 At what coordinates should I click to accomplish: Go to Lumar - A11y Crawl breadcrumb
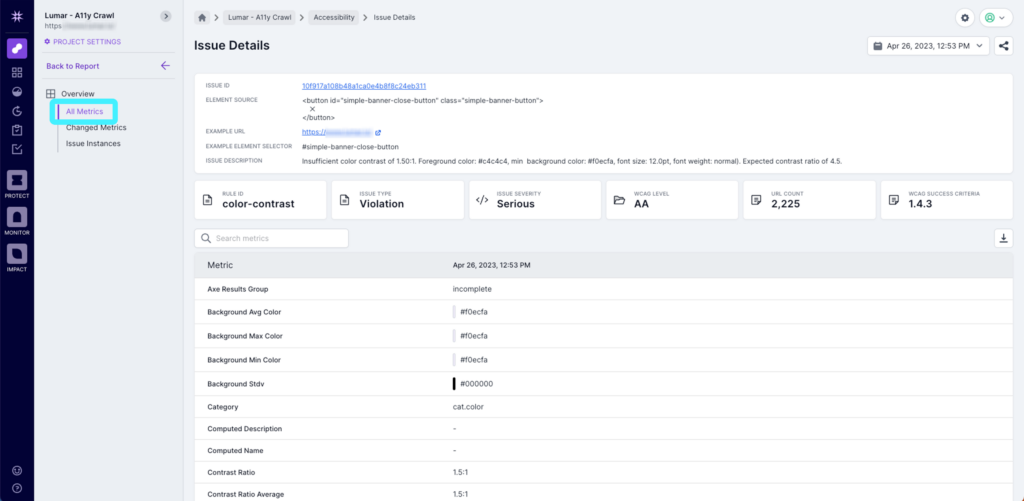(259, 18)
